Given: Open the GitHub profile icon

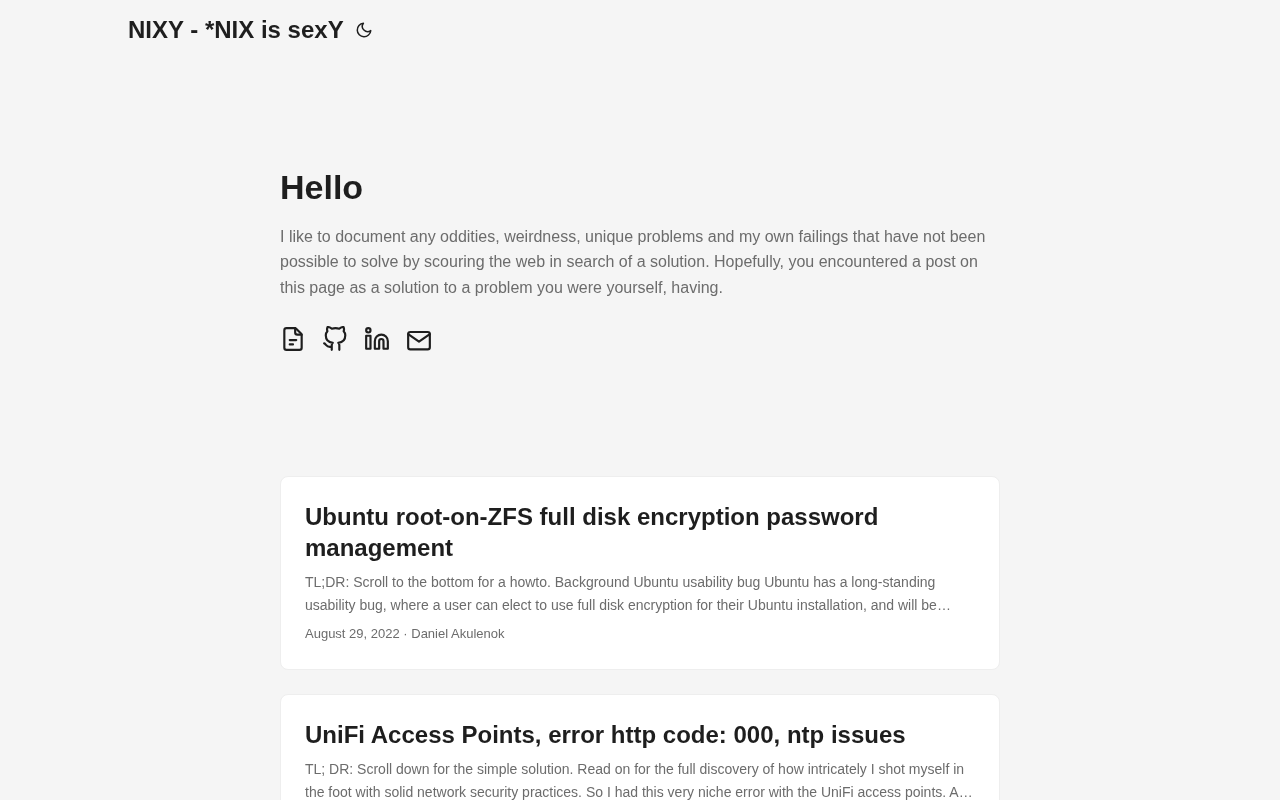Looking at the screenshot, I should coord(335,339).
